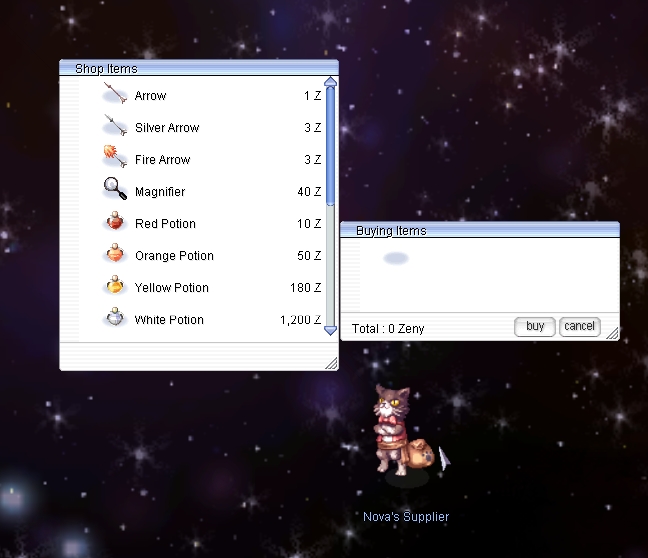The height and width of the screenshot is (558, 648).
Task: Click the empty slot in Buying Items
Action: click(x=396, y=259)
